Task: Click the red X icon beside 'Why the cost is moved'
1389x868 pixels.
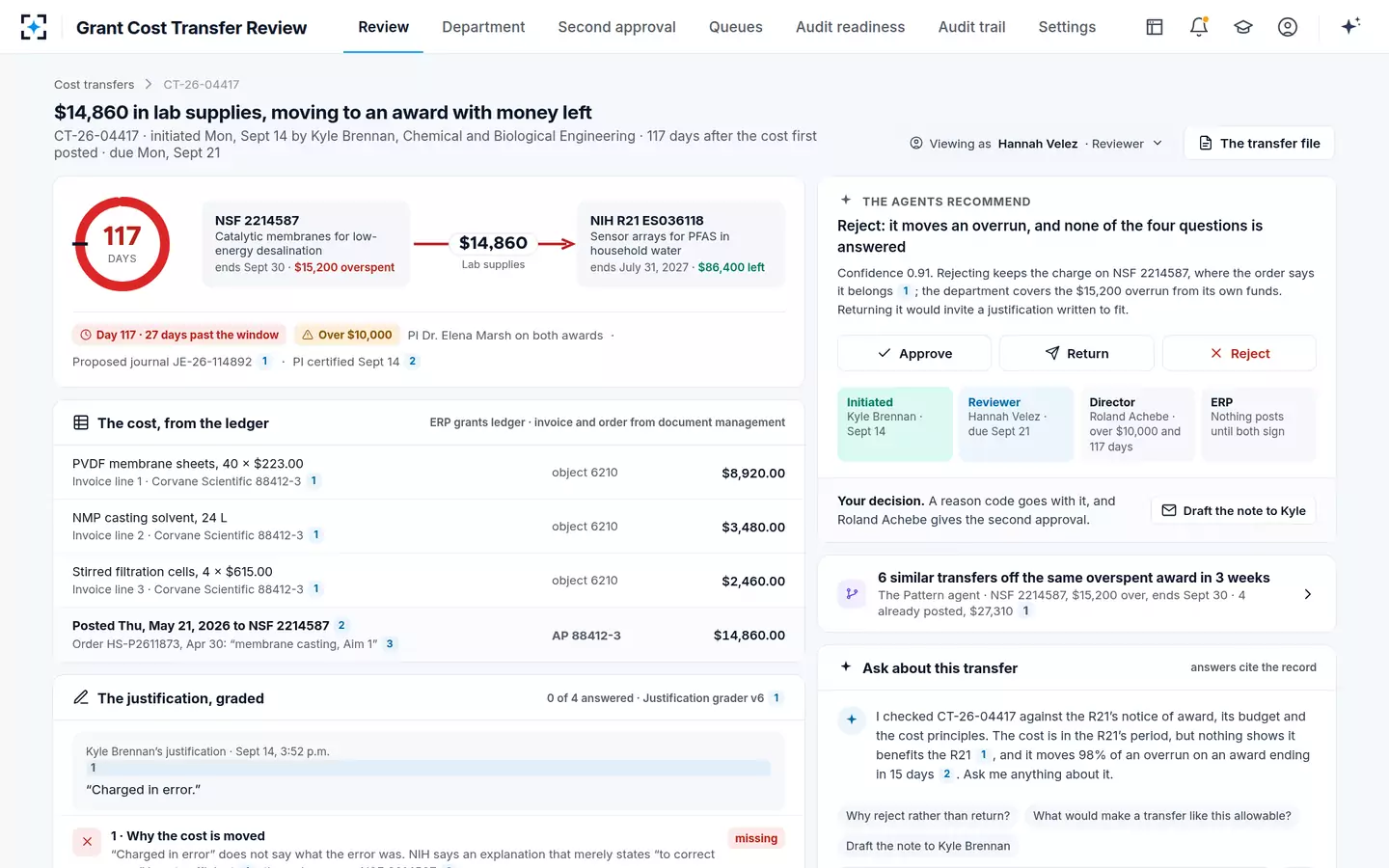Action: (87, 842)
